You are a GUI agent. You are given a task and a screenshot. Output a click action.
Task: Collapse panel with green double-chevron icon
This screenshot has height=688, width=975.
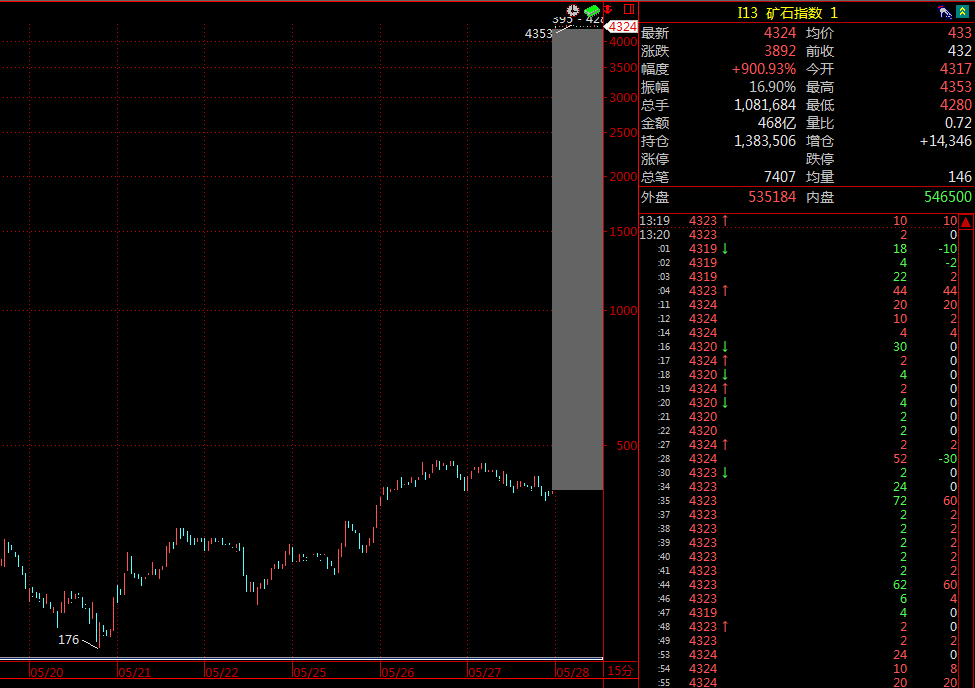(x=962, y=12)
